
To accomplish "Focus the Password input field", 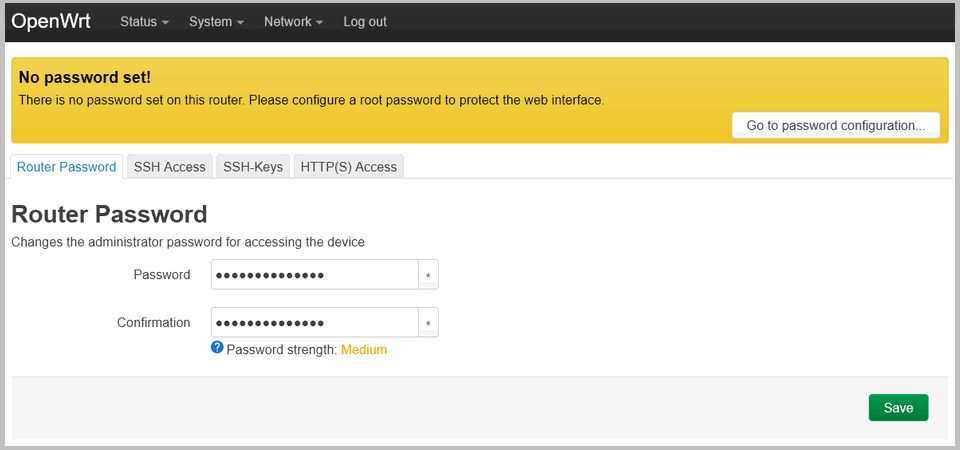I will [314, 275].
